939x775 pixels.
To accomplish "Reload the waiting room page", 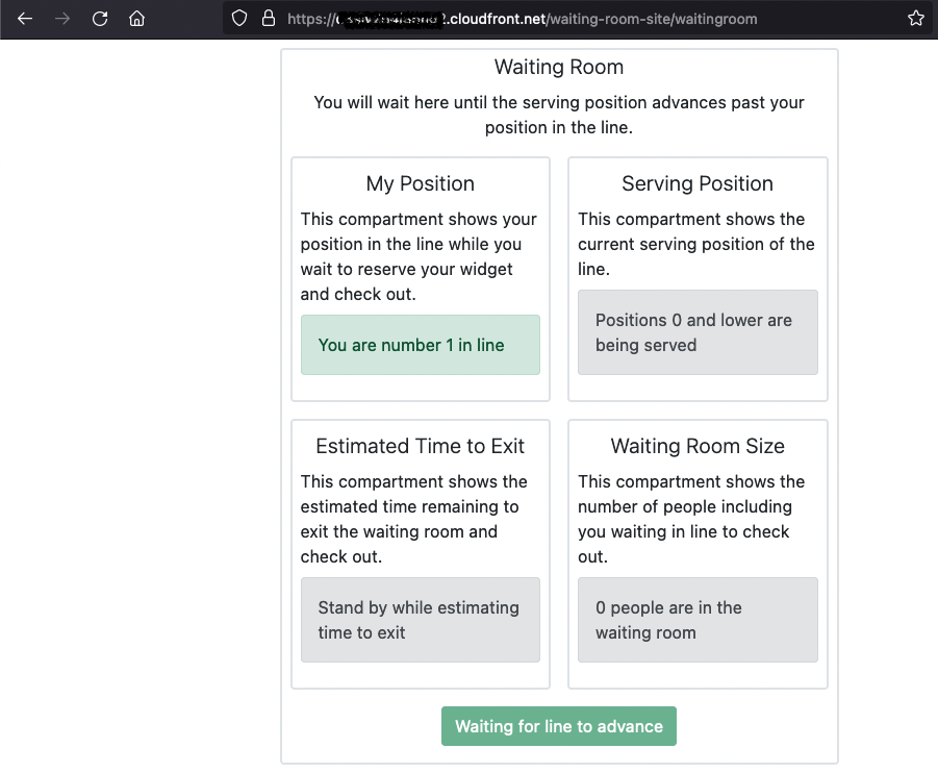I will coord(100,19).
